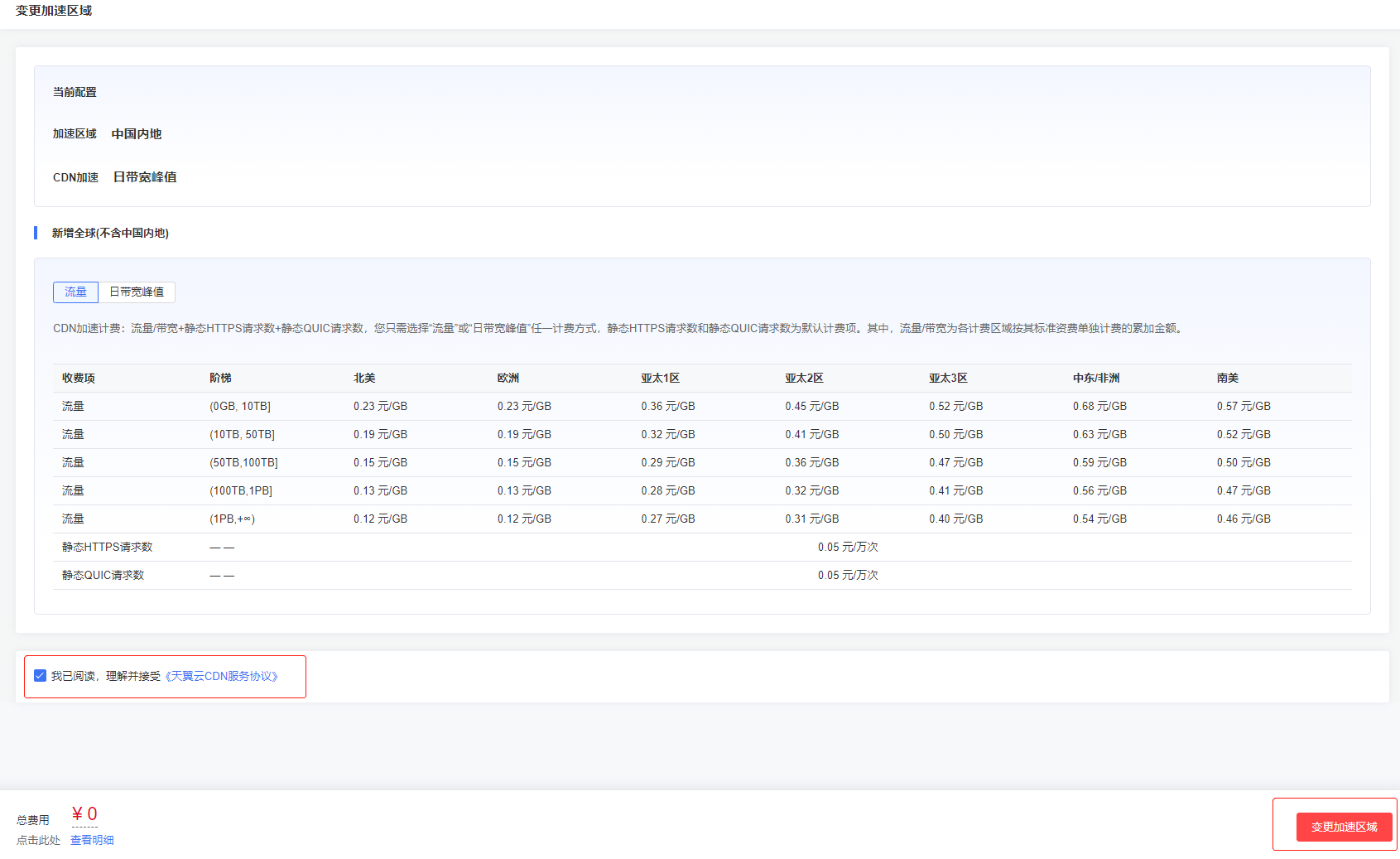Click the 0.45 元/GB 亚太2区 price

[812, 406]
